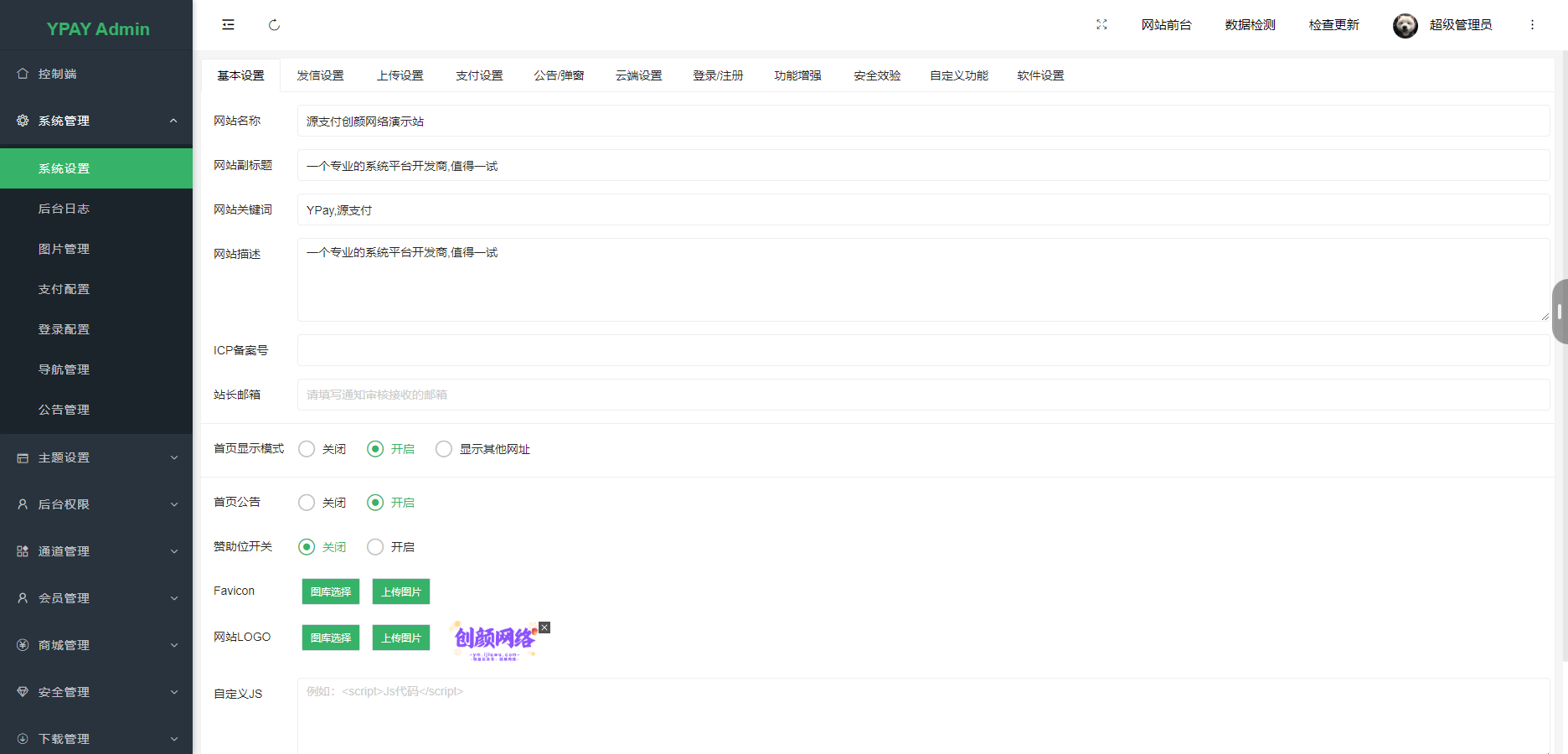This screenshot has height=754, width=1568.
Task: Switch to the 安全效验 tab
Action: point(877,75)
